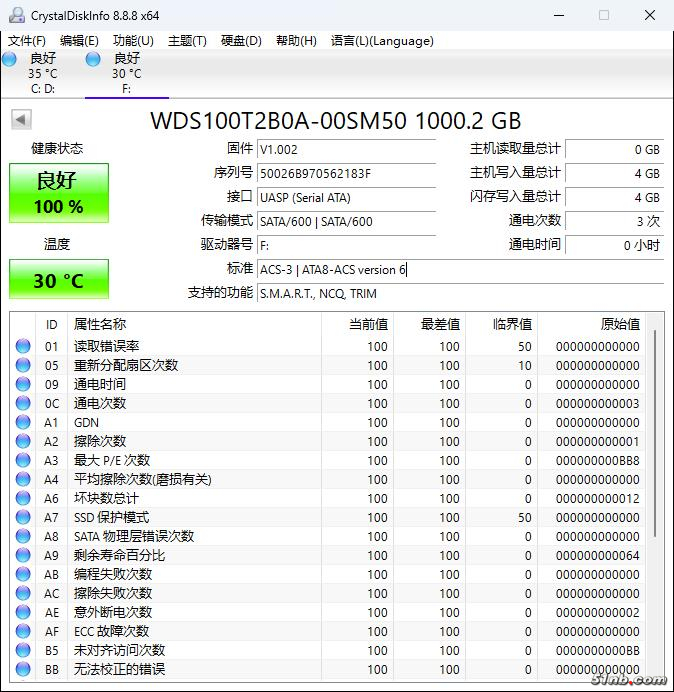Click the 良好 100 % health status button
674x692 pixels.
59,193
